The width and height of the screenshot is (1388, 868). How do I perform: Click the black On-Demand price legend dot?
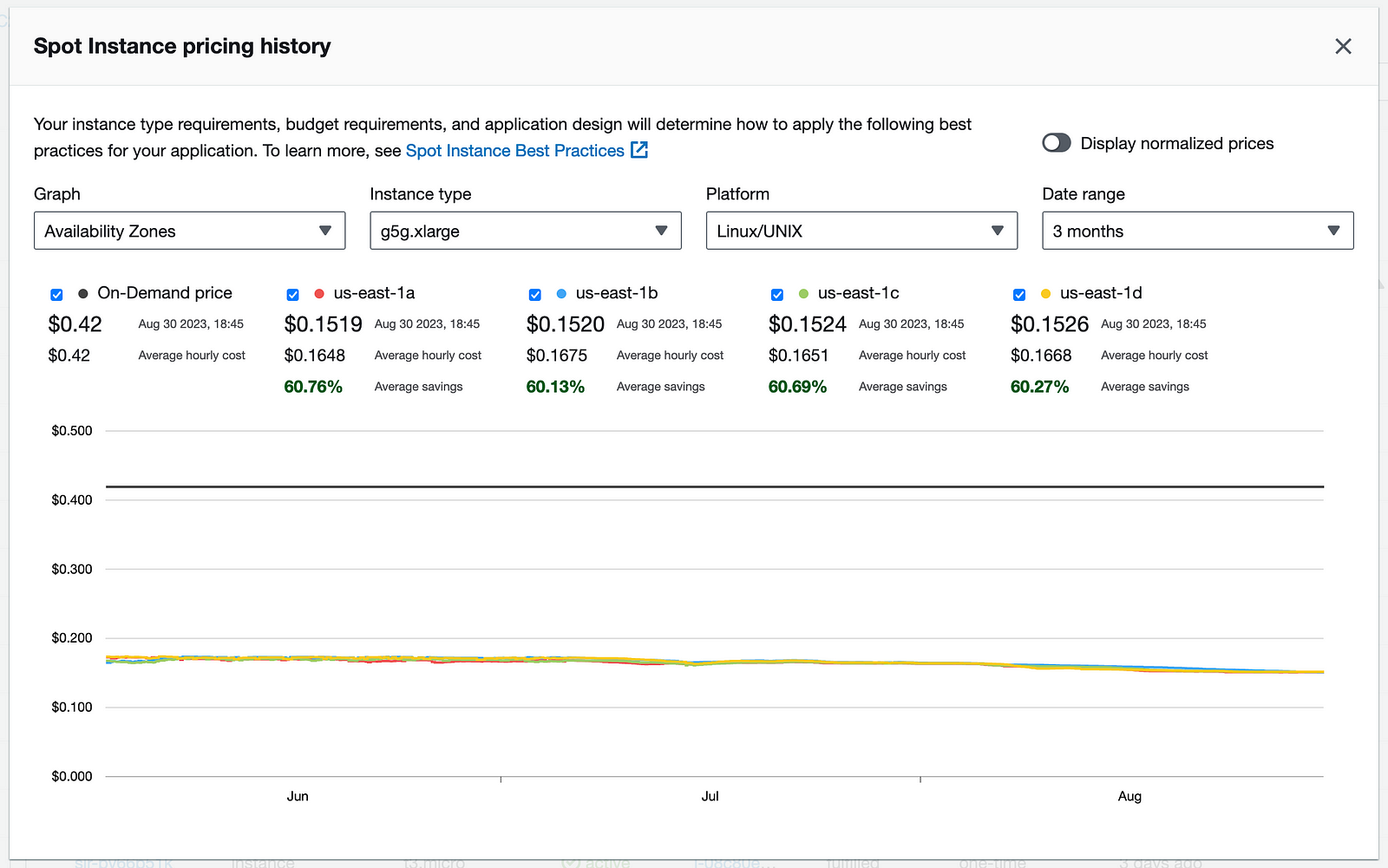tap(83, 294)
